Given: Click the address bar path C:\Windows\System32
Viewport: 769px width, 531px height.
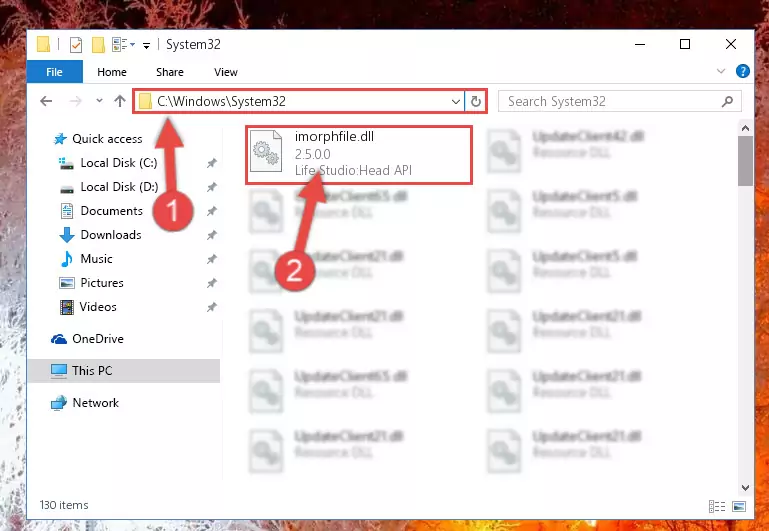Looking at the screenshot, I should point(221,101).
